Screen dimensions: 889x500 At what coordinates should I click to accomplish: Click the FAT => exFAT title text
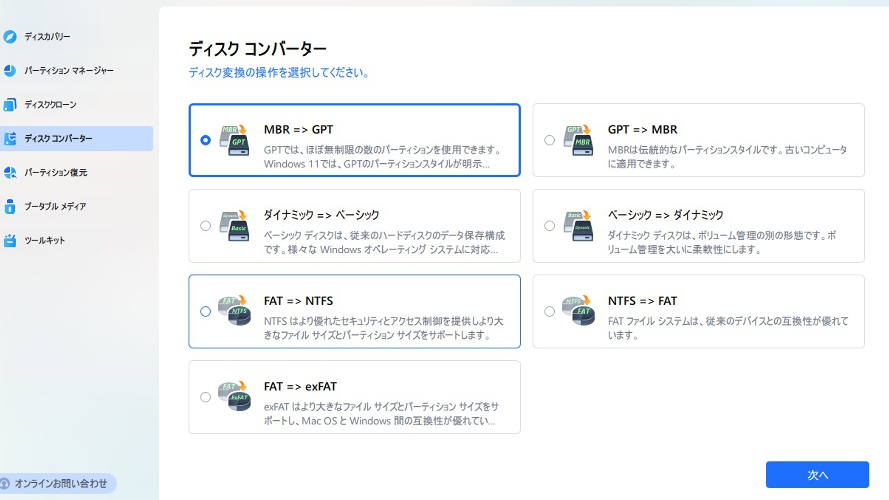[300, 386]
